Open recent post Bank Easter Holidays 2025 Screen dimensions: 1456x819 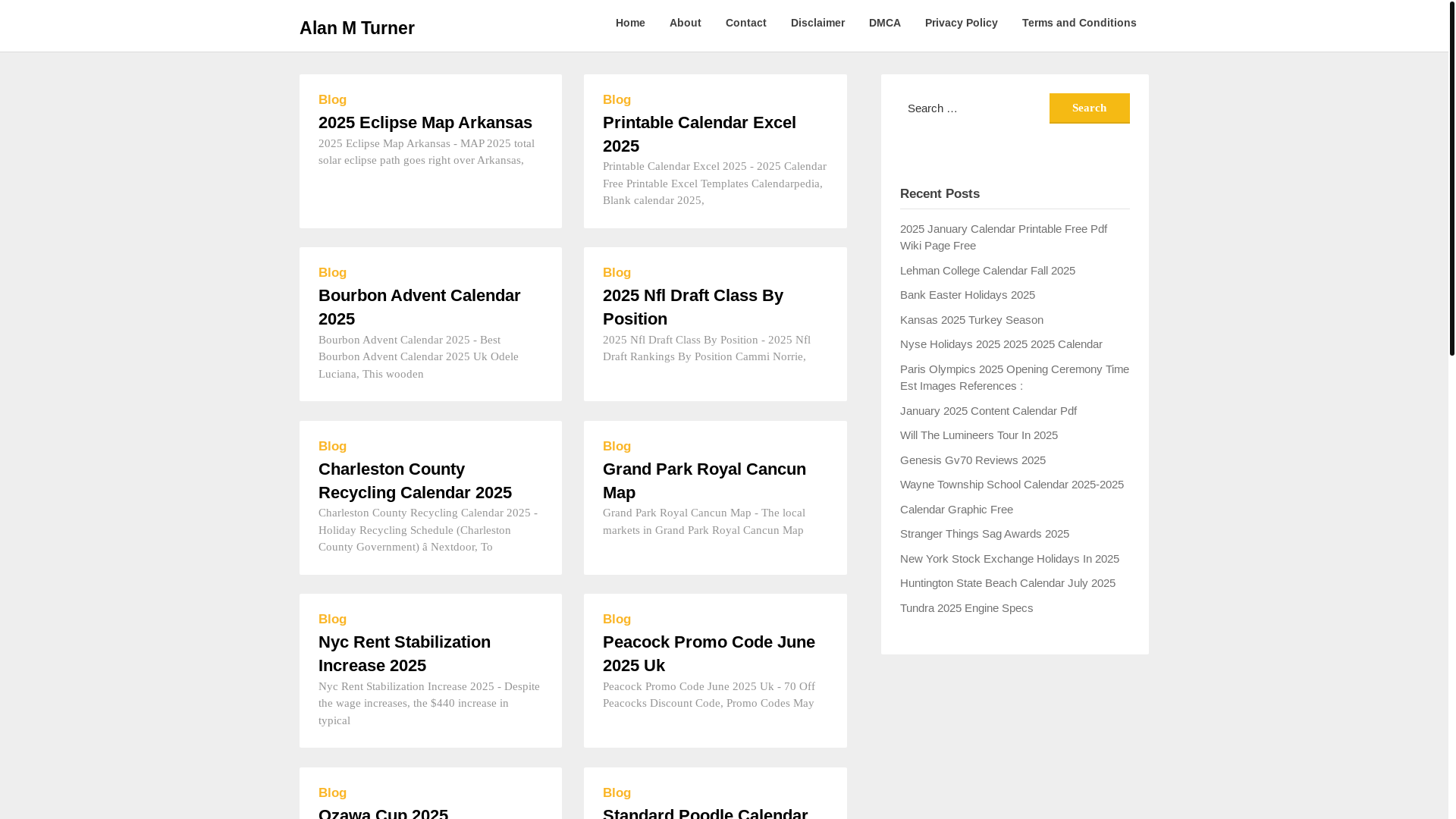coord(967,295)
